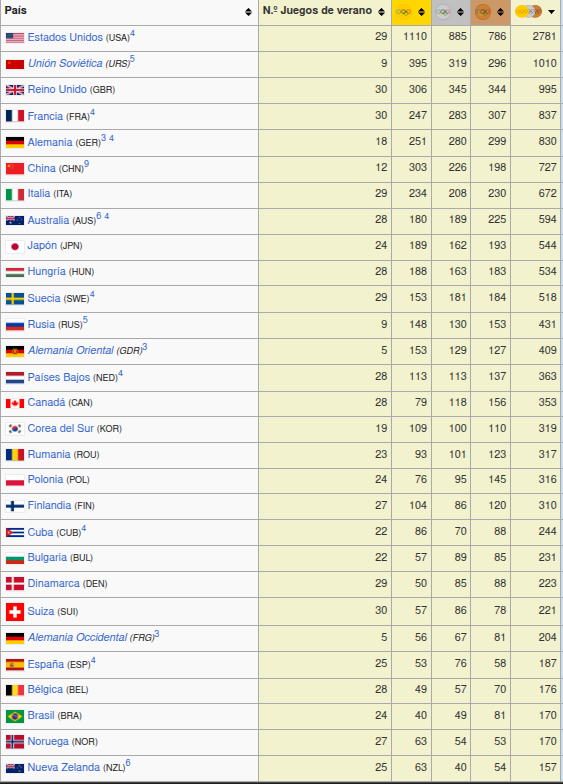Select gold count 1110 for Estados Unidos
This screenshot has height=784, width=563.
(415, 36)
